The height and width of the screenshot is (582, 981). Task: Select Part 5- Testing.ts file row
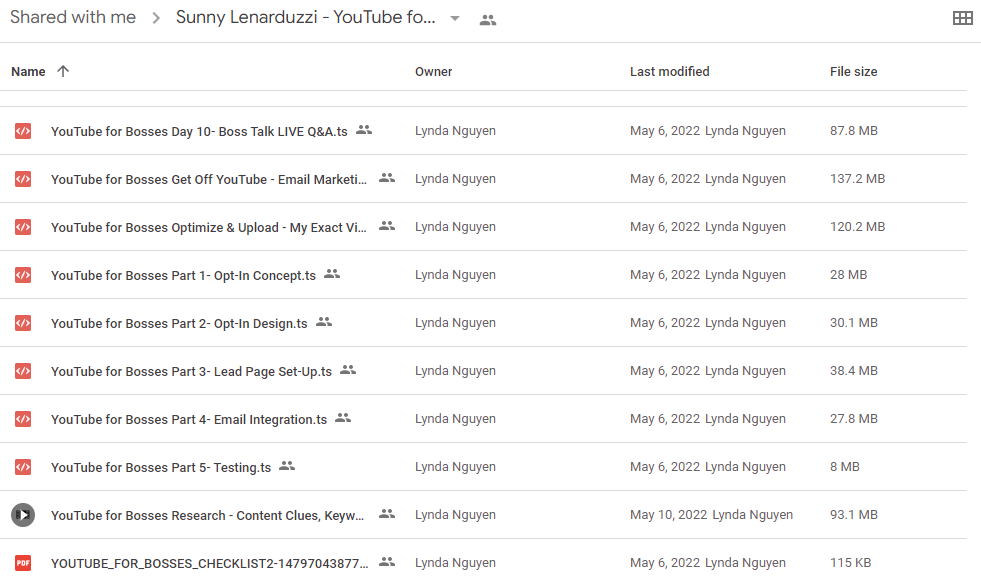pyautogui.click(x=483, y=467)
